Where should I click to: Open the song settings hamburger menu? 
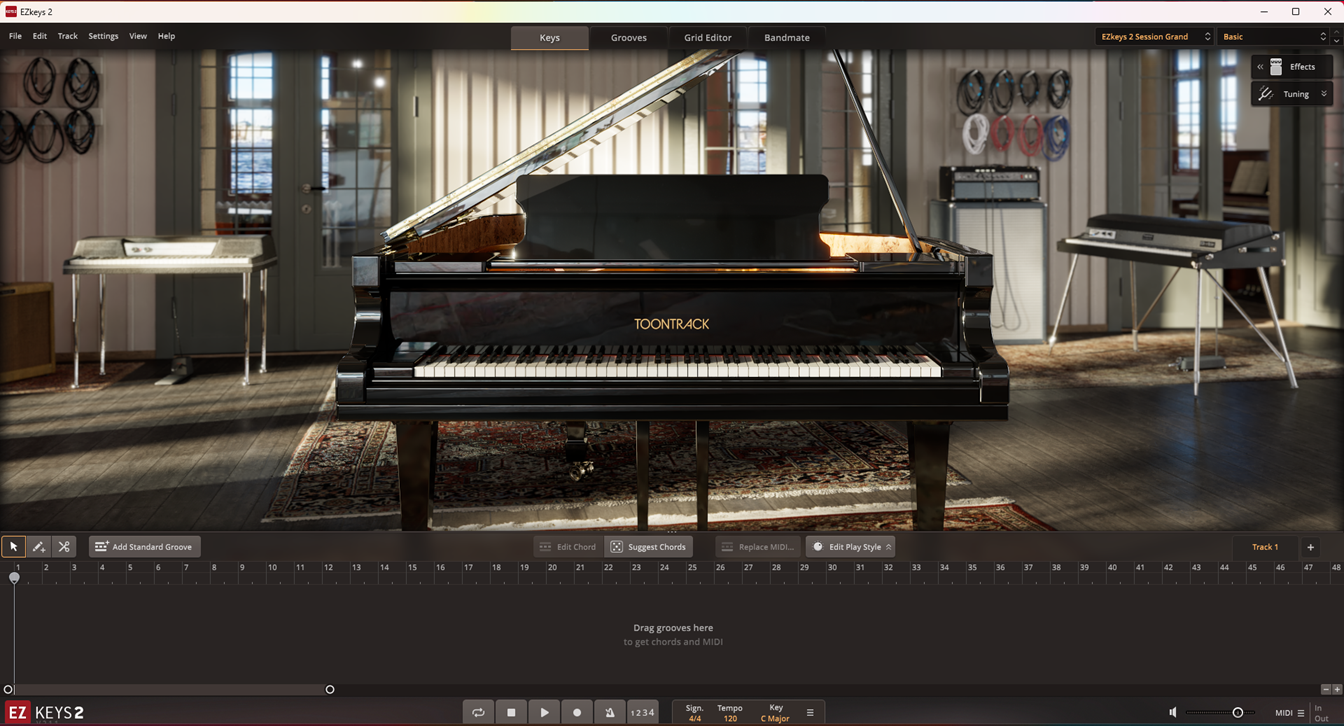810,713
